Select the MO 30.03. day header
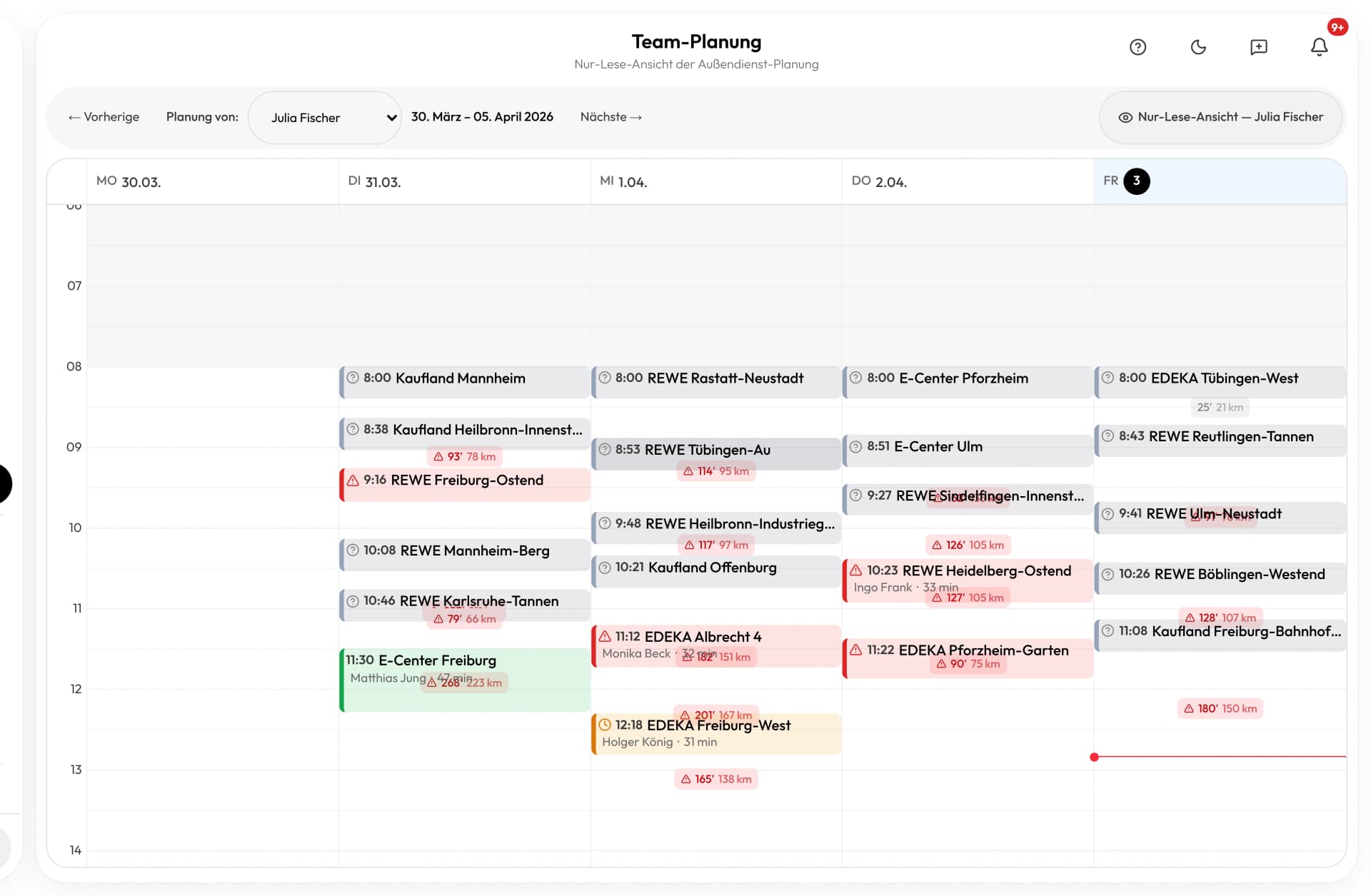 pyautogui.click(x=129, y=181)
